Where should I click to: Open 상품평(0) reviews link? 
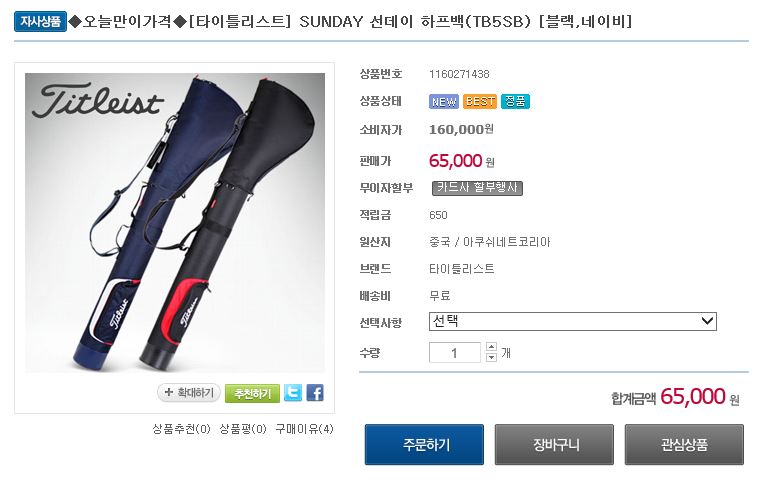click(243, 429)
